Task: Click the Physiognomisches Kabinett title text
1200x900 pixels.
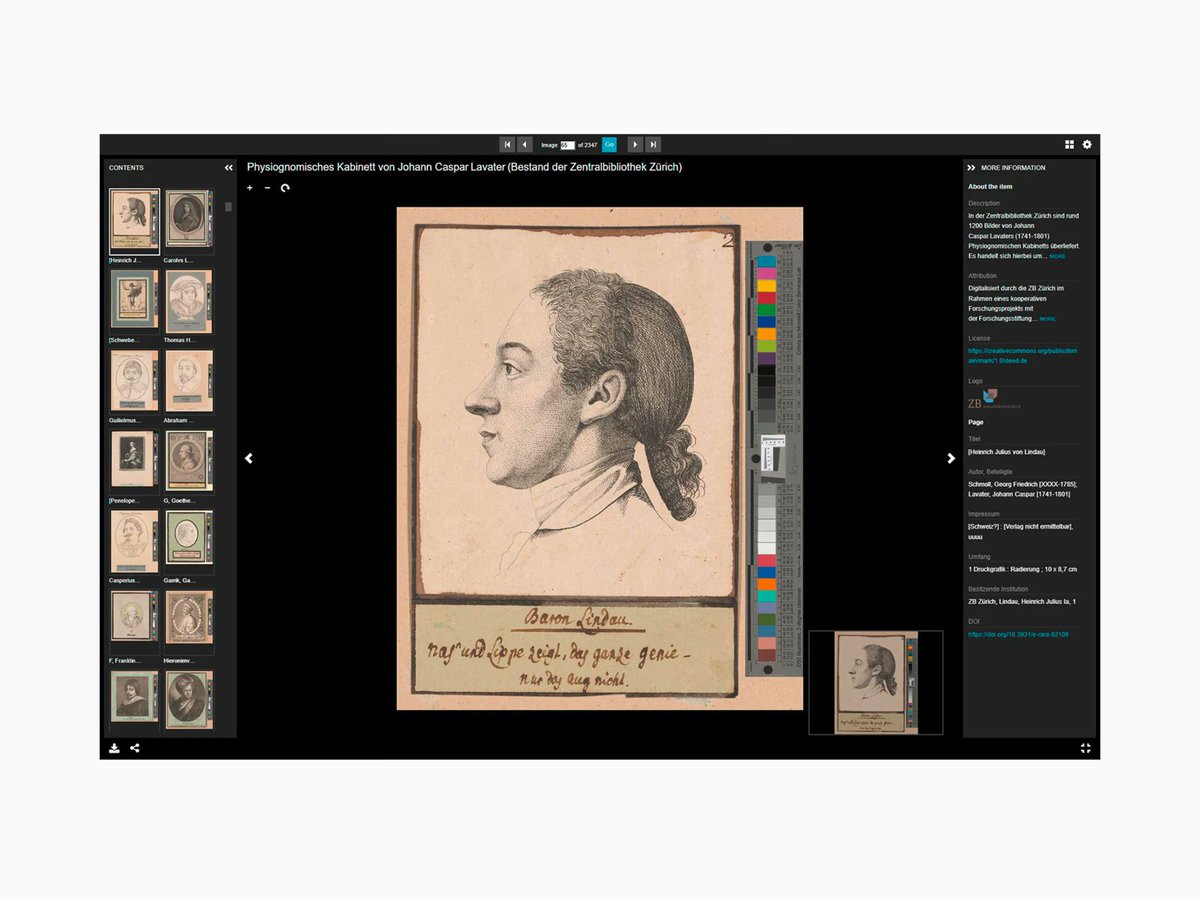Action: (x=464, y=167)
